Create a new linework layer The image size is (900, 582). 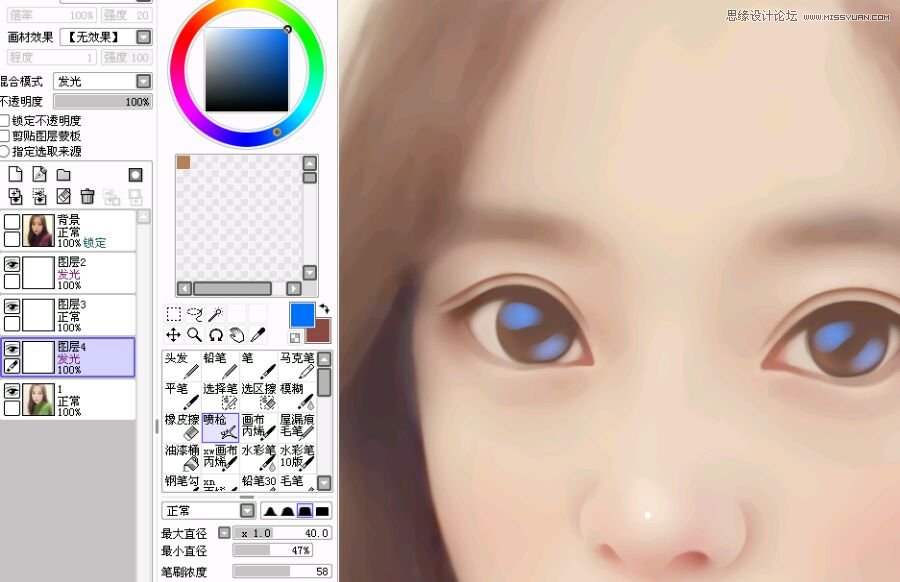click(40, 174)
